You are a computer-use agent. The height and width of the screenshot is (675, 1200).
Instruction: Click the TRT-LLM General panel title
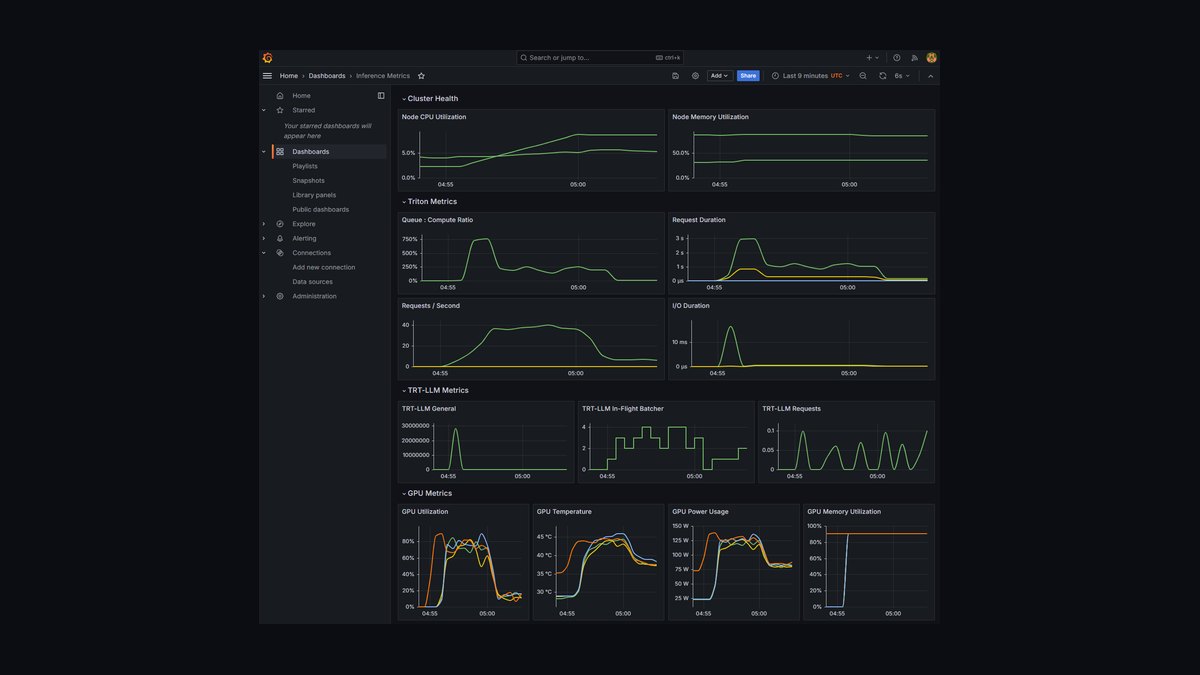[429, 409]
